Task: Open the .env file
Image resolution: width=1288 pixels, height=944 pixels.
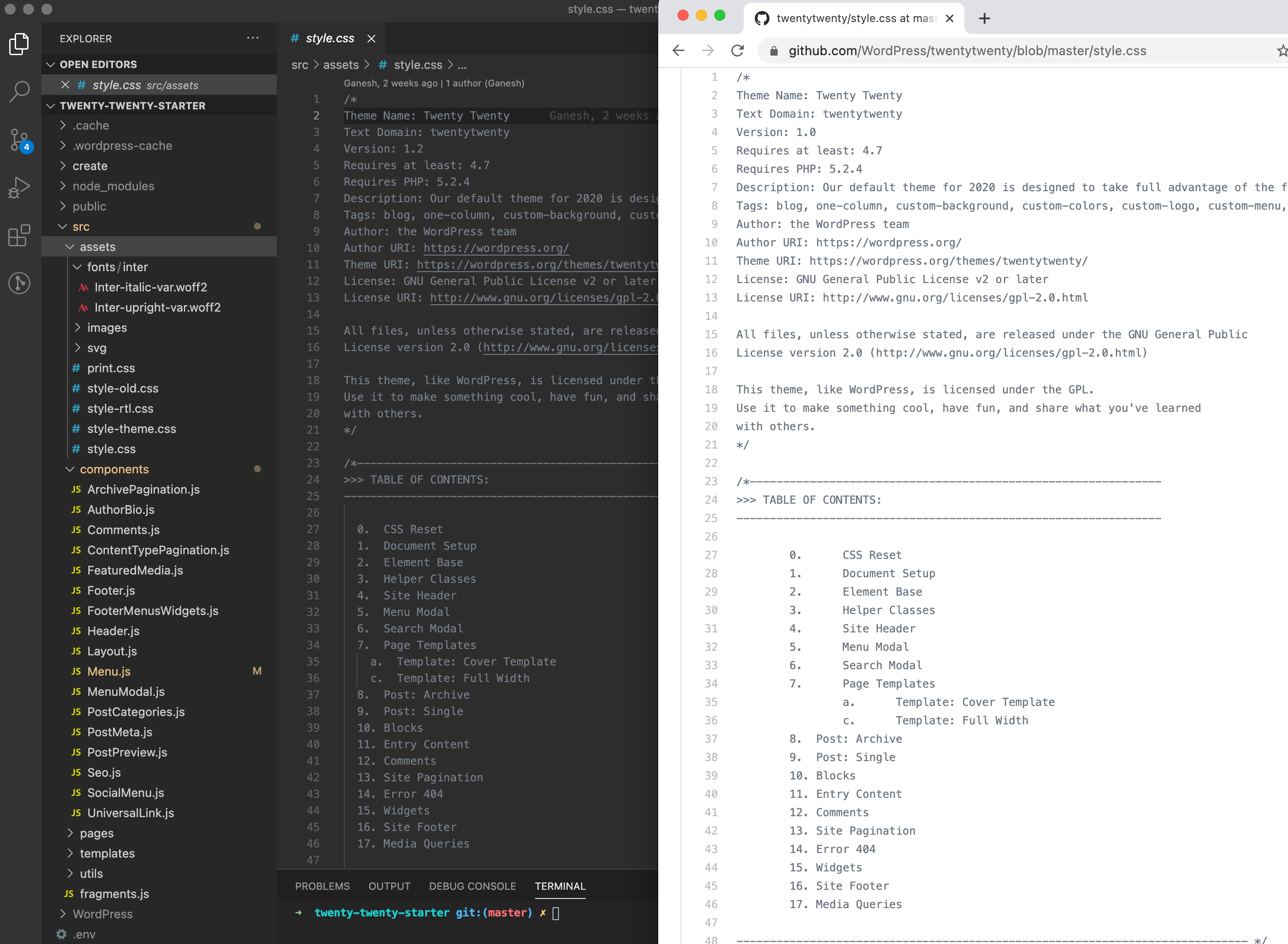Action: (83, 934)
